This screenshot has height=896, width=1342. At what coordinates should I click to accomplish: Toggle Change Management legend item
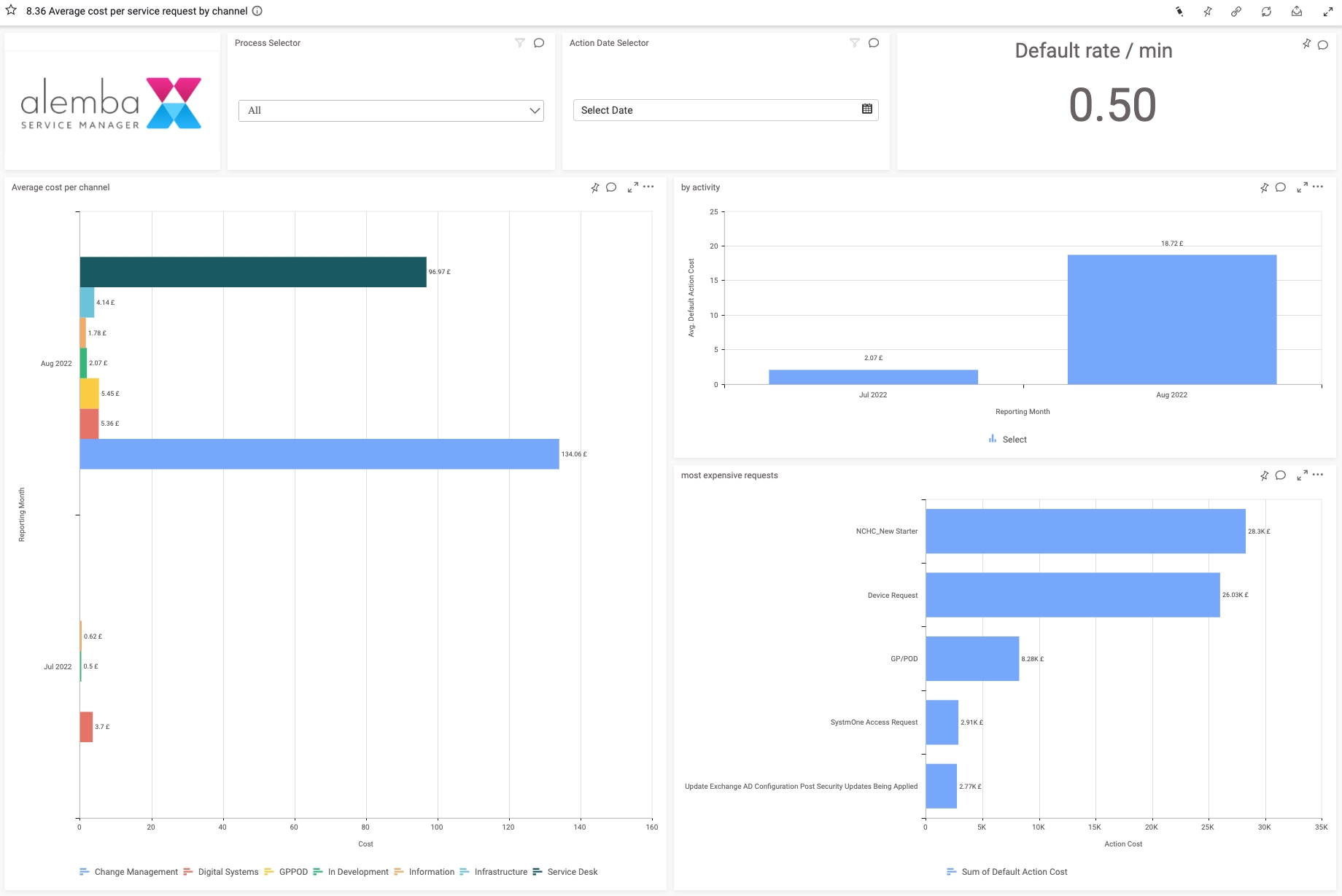point(136,872)
